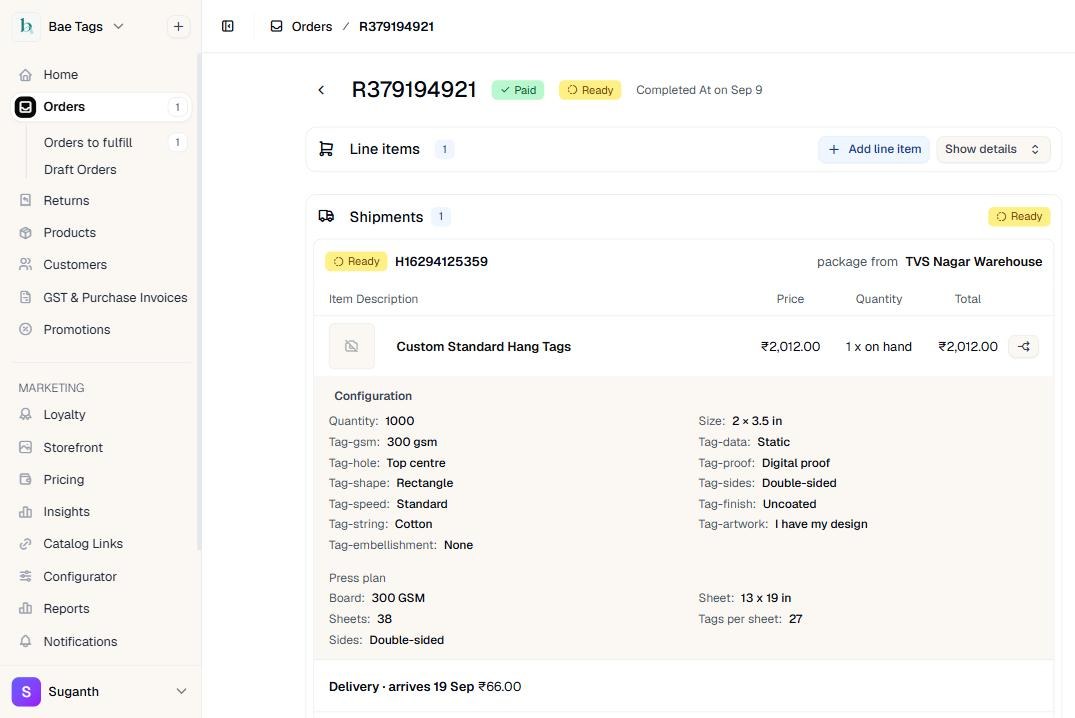
Task: Click the plus button beside Bae Tags
Action: 178,26
